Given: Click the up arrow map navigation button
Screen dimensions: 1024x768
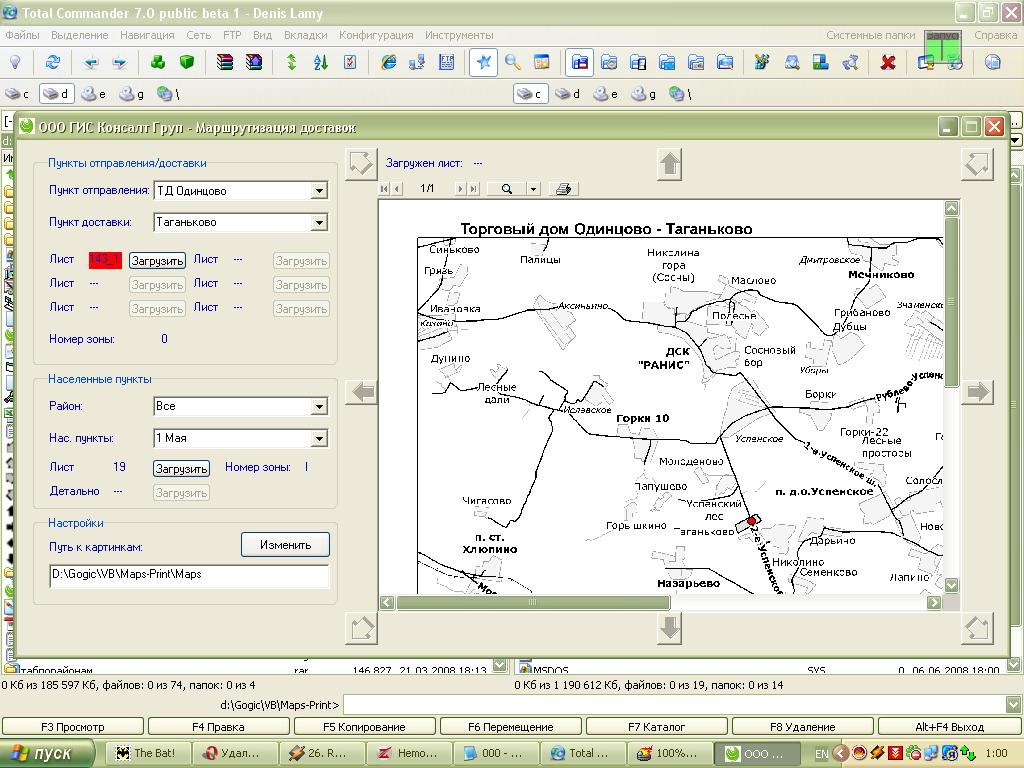Looking at the screenshot, I should pyautogui.click(x=670, y=164).
